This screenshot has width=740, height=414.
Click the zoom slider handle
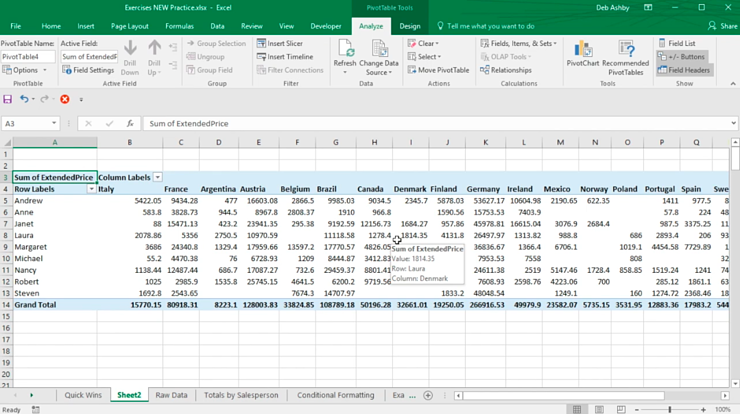click(670, 410)
